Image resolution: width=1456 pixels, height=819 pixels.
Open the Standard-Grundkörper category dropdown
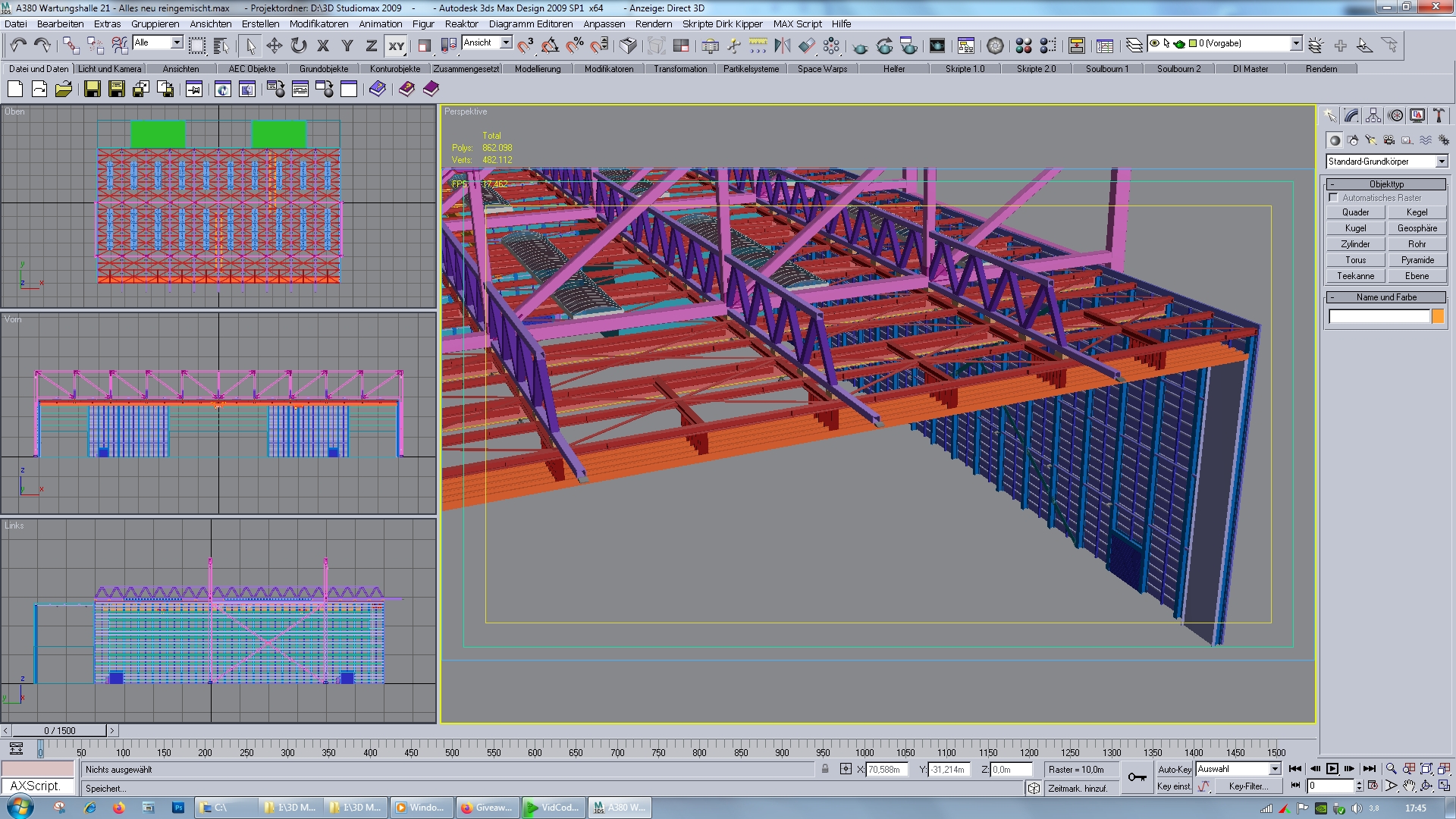coord(1441,162)
